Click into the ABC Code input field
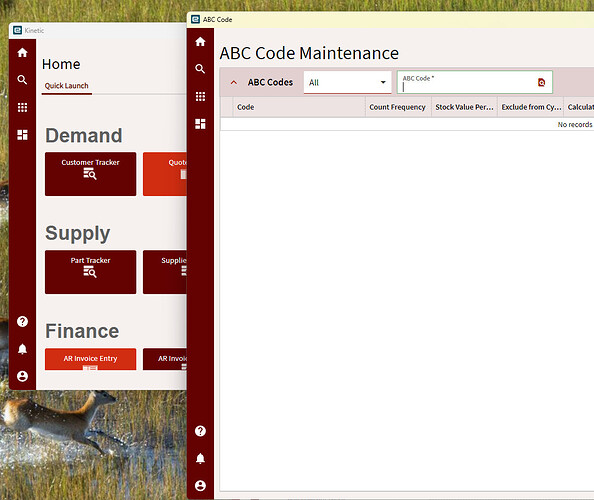The width and height of the screenshot is (594, 500). (468, 82)
